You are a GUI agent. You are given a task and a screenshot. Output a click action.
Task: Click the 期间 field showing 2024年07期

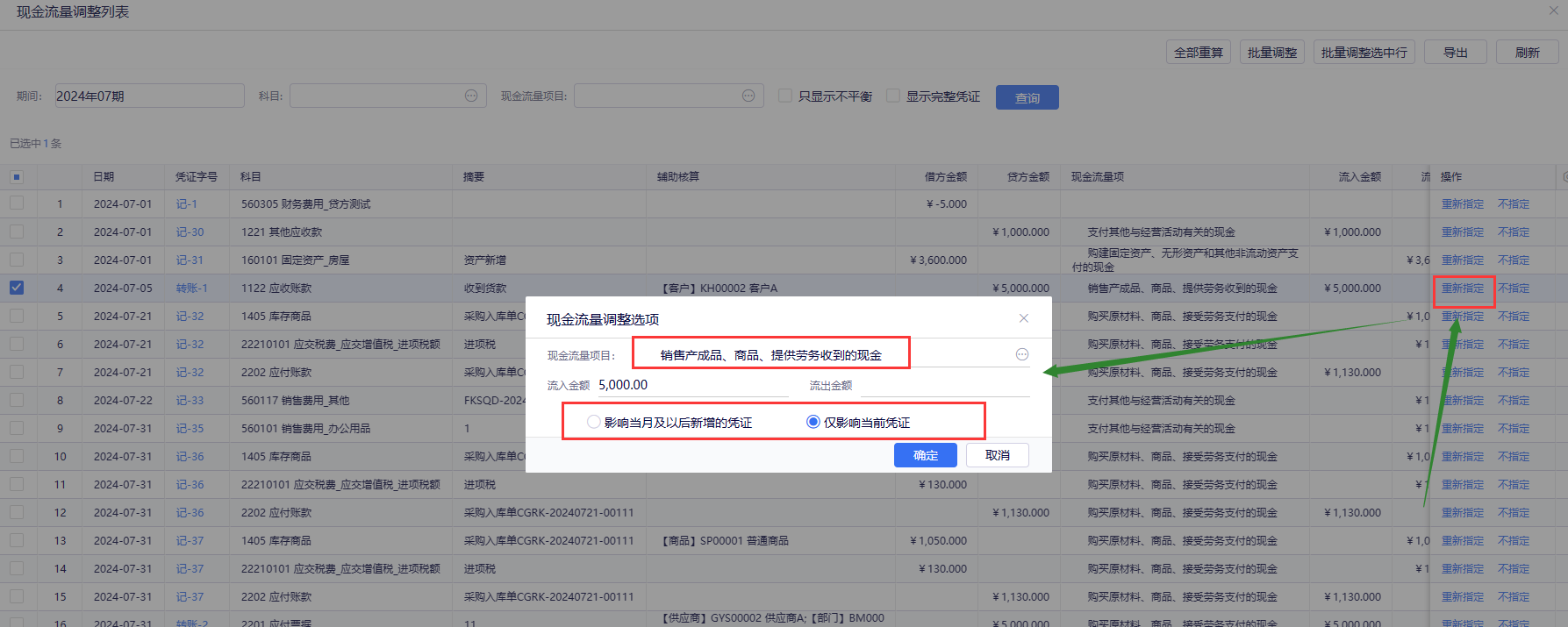149,96
